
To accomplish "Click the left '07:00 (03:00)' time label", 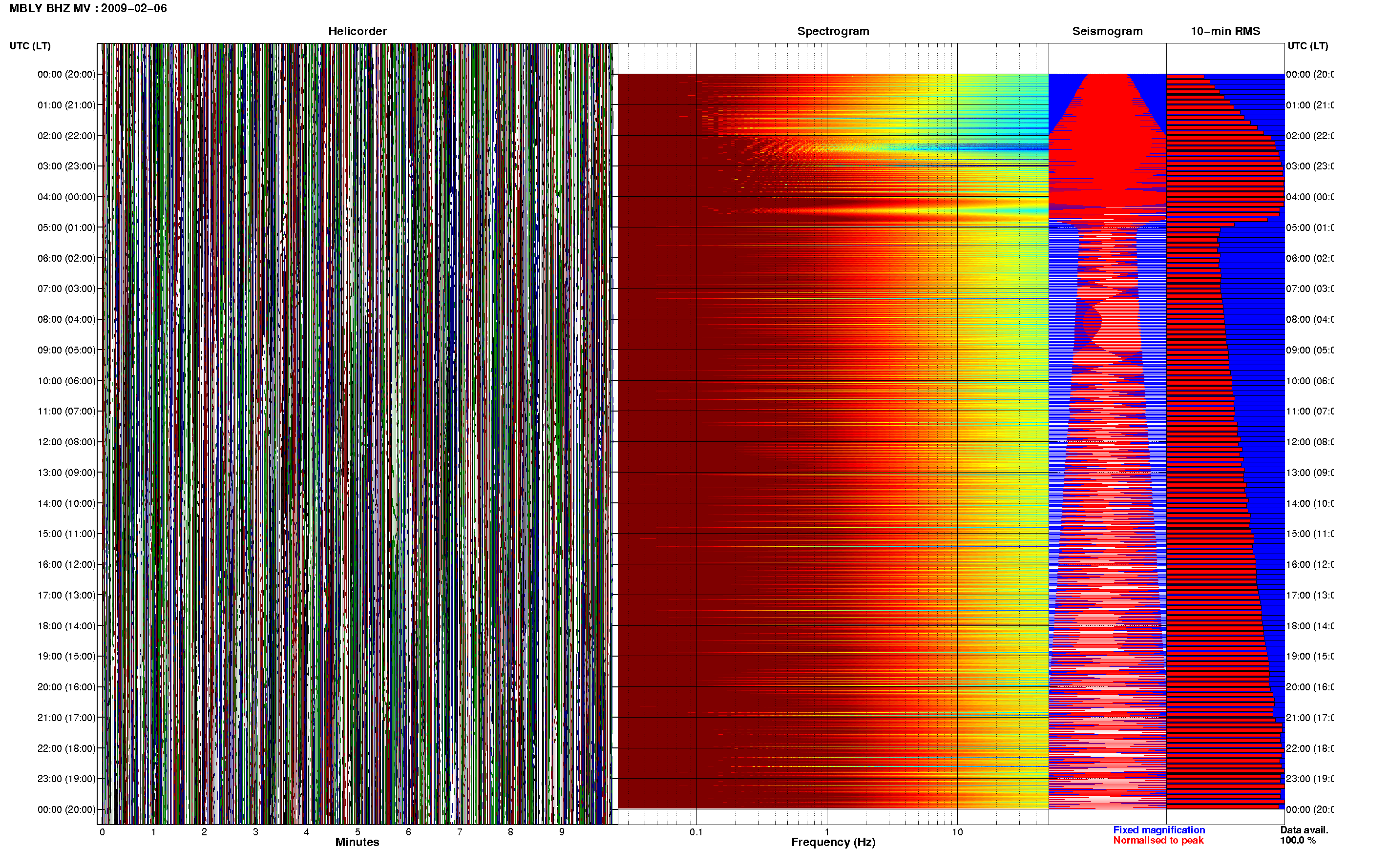I will click(x=66, y=289).
